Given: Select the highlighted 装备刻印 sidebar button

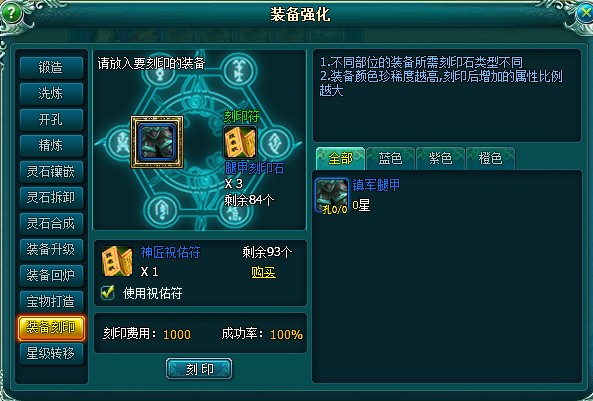Looking at the screenshot, I should (51, 328).
